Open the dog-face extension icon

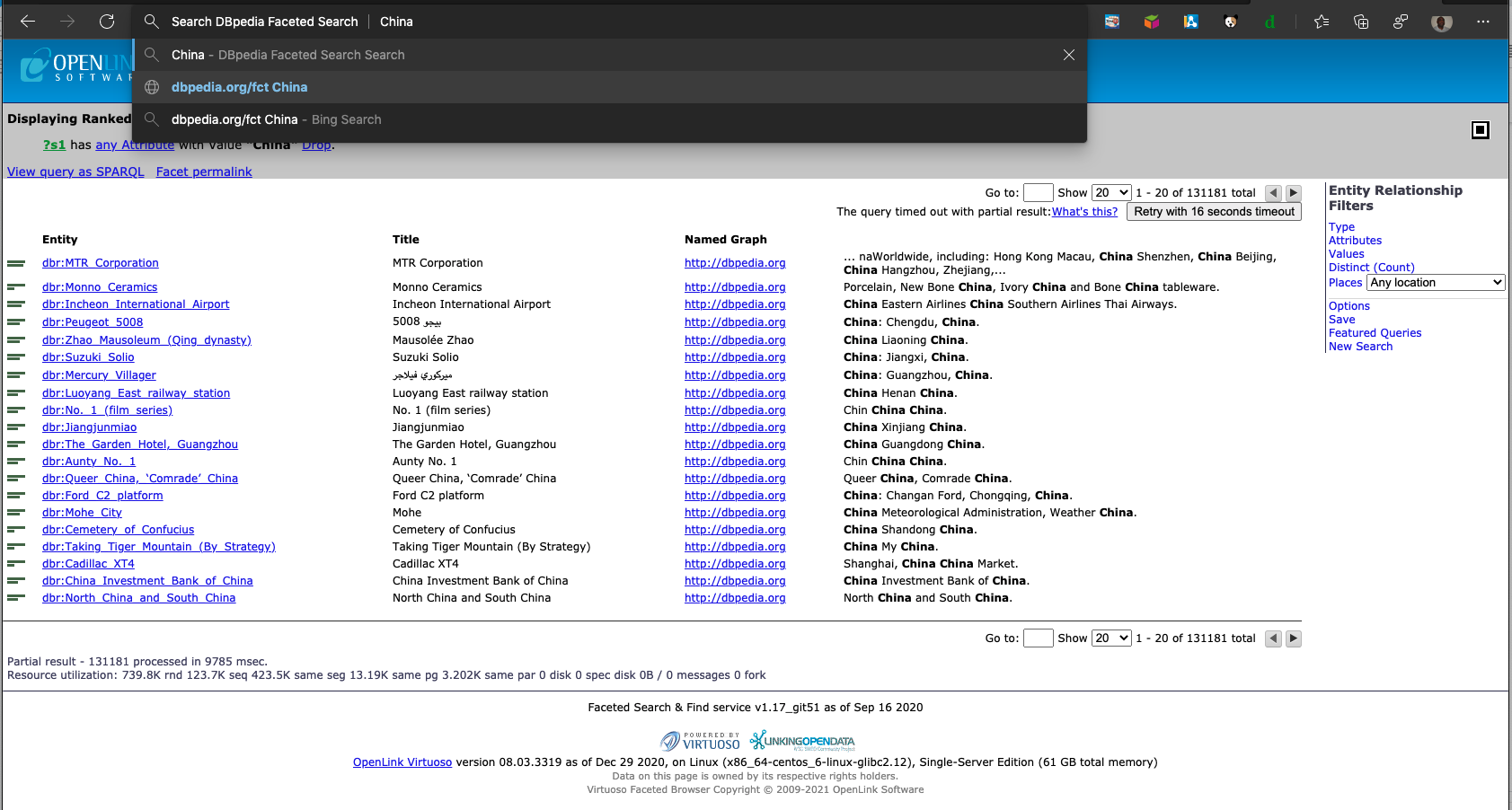tap(1231, 22)
